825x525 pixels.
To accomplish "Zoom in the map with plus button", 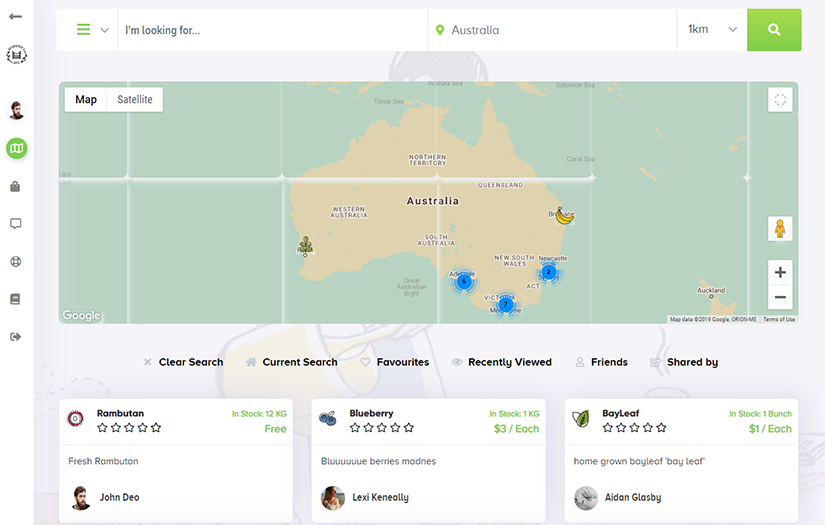I will tap(780, 272).
